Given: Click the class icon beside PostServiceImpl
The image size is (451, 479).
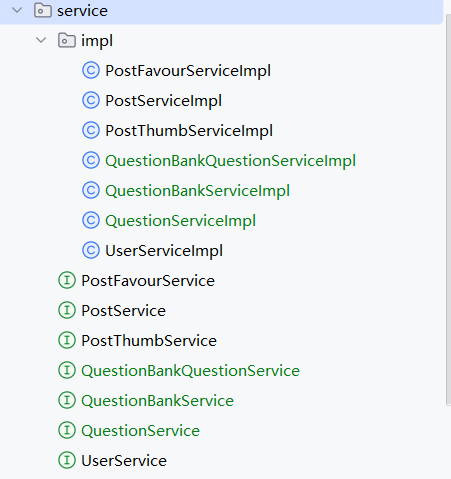Looking at the screenshot, I should (91, 100).
